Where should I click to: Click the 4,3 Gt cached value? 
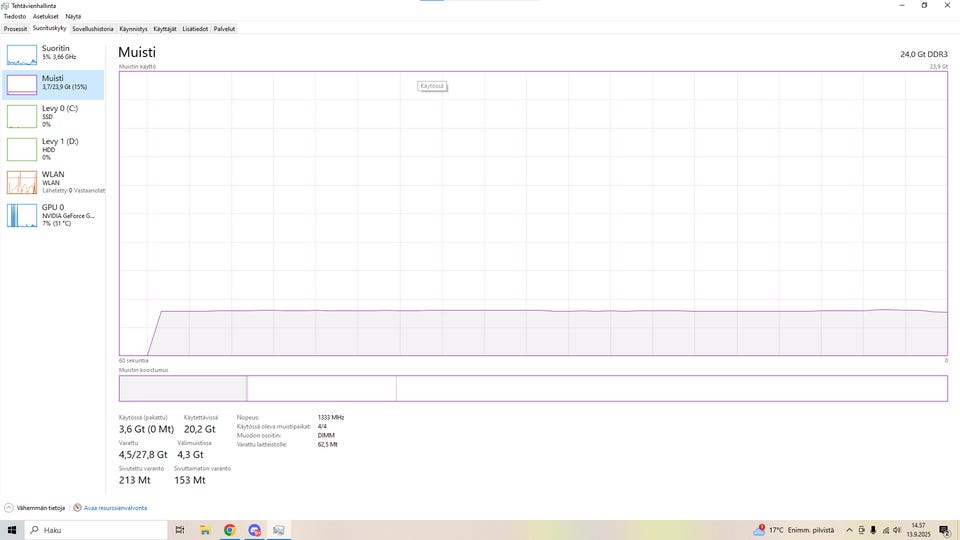(x=190, y=454)
